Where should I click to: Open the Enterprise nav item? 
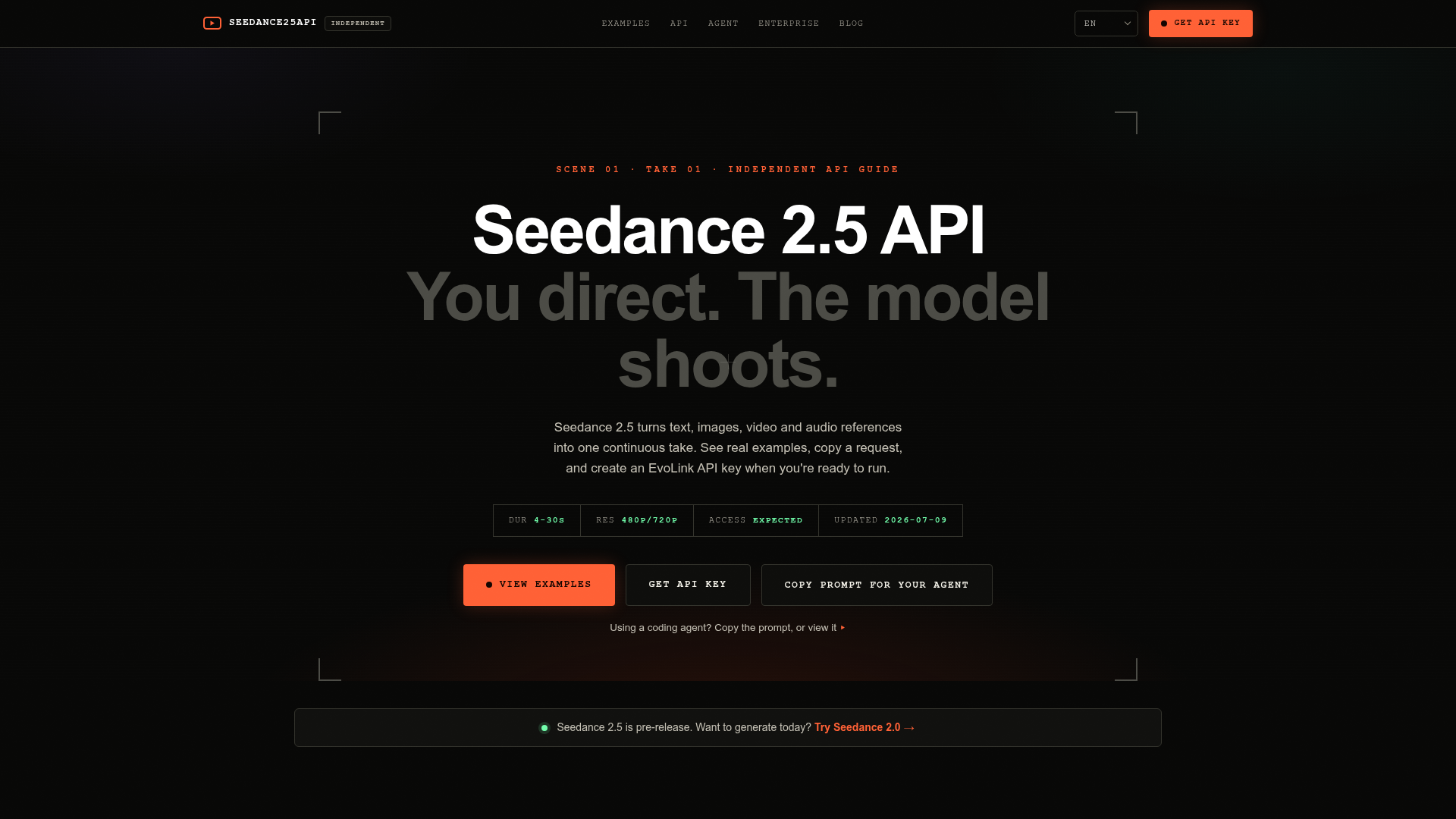tap(789, 24)
